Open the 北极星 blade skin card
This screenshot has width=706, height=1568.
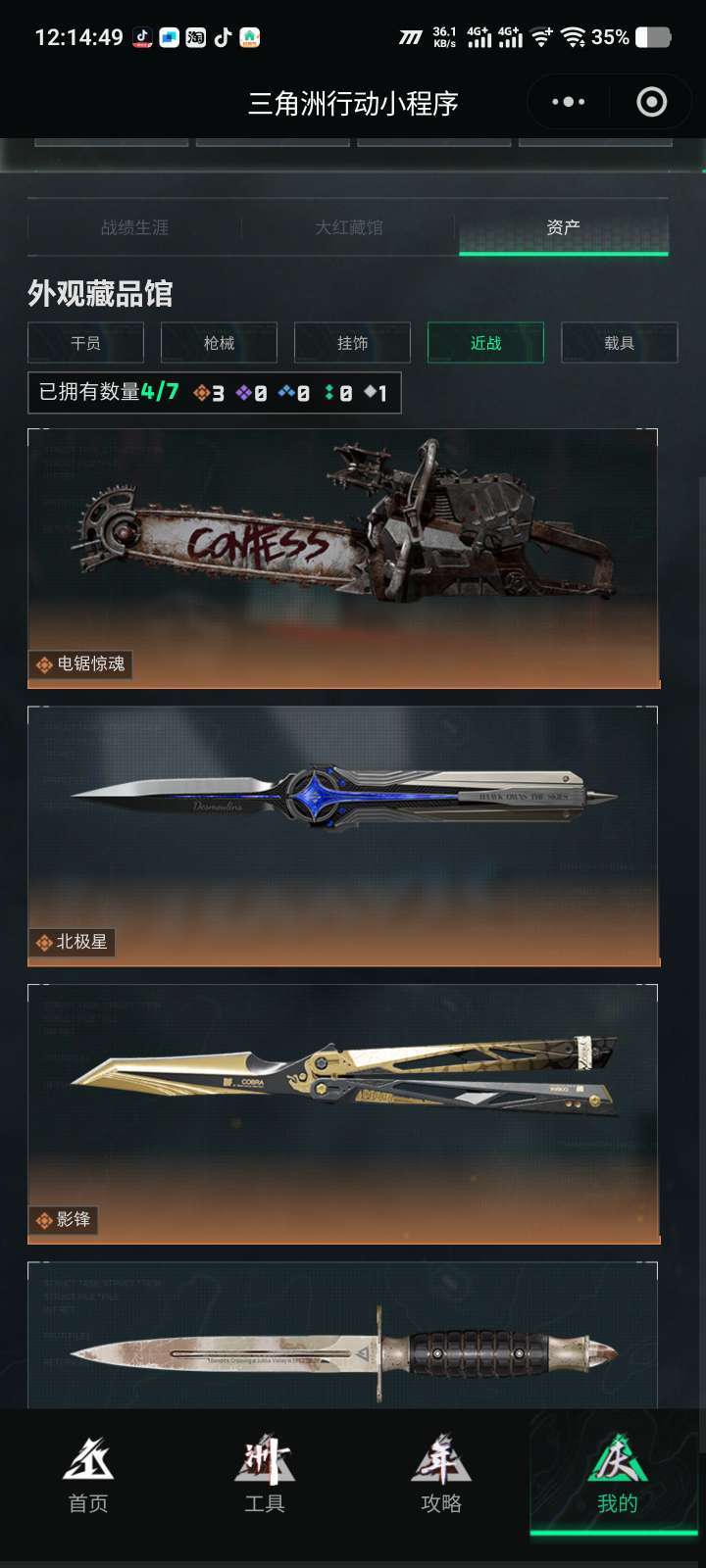343,836
